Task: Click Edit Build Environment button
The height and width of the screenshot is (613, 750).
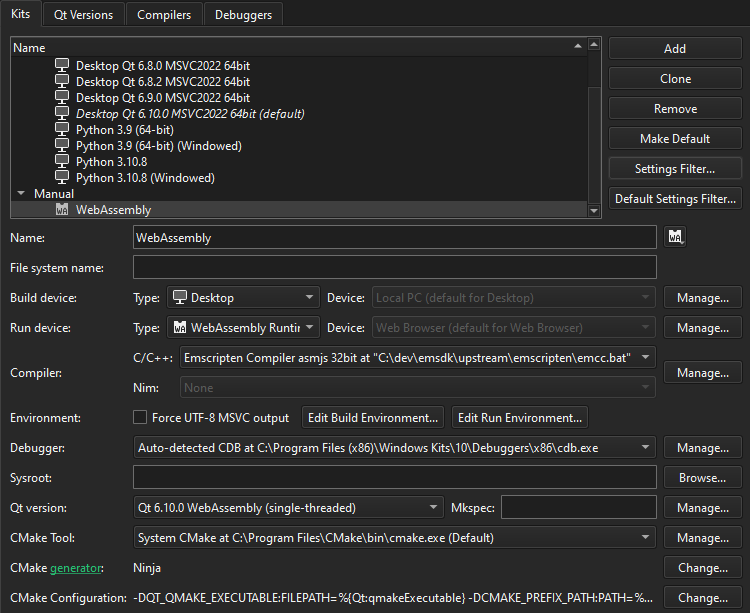Action: pos(373,418)
